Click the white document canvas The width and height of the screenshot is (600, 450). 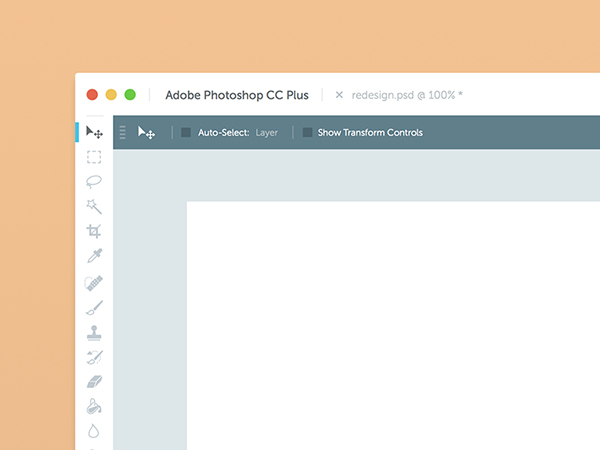pos(393,326)
